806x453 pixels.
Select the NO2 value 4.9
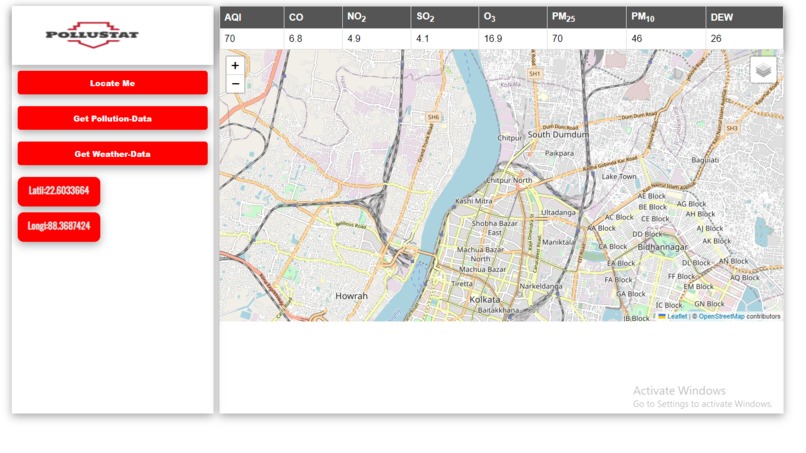[x=376, y=39]
